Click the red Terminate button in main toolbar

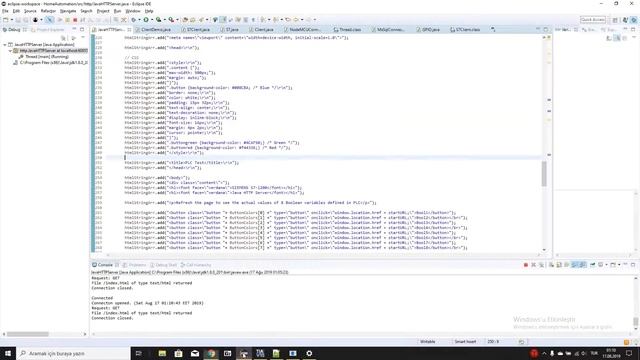pyautogui.click(x=75, y=20)
